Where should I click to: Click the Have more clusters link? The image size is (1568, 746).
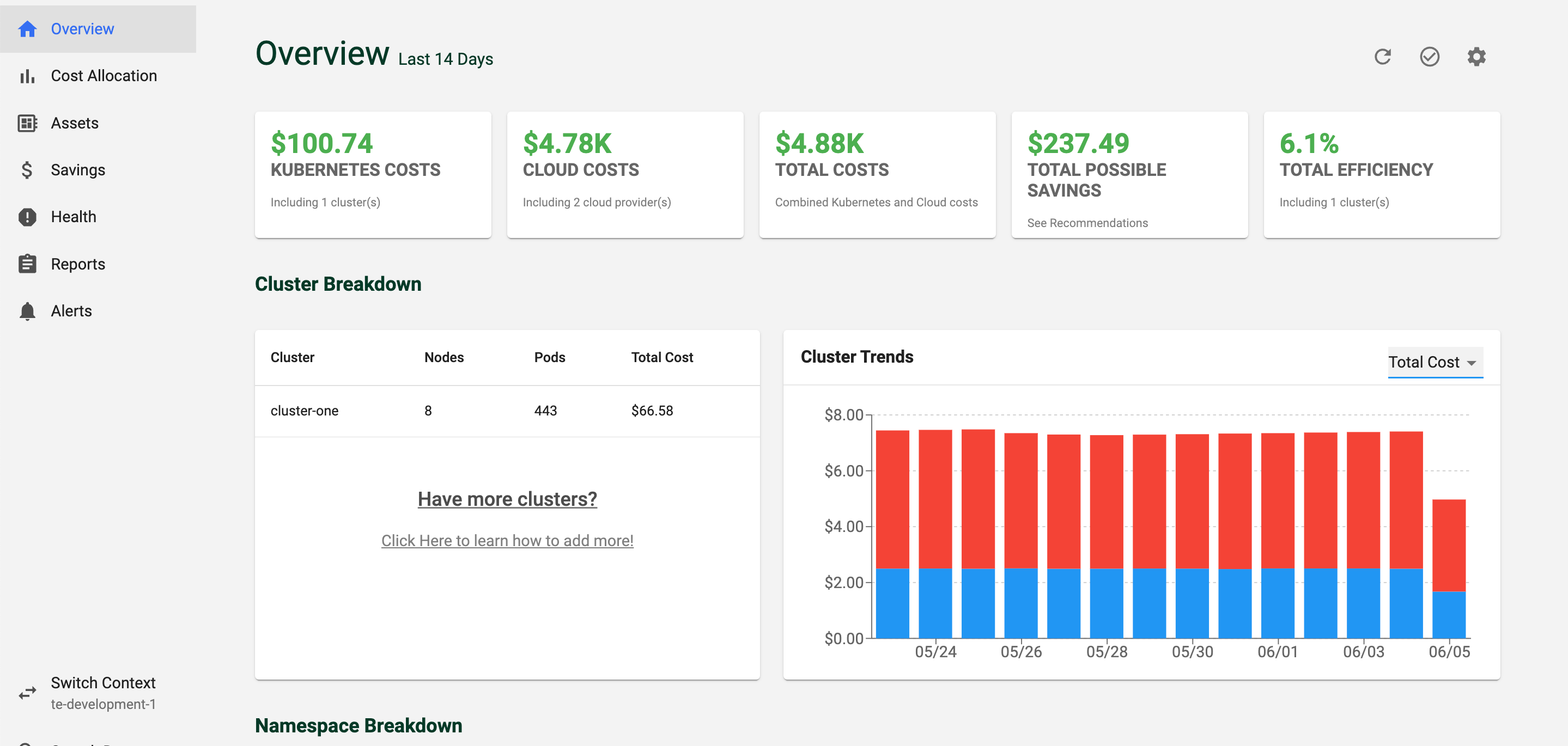click(x=507, y=497)
